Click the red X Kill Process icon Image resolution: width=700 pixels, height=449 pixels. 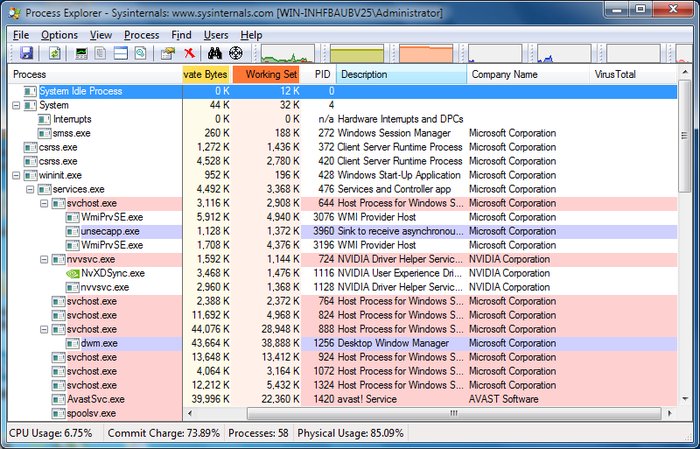tap(189, 54)
